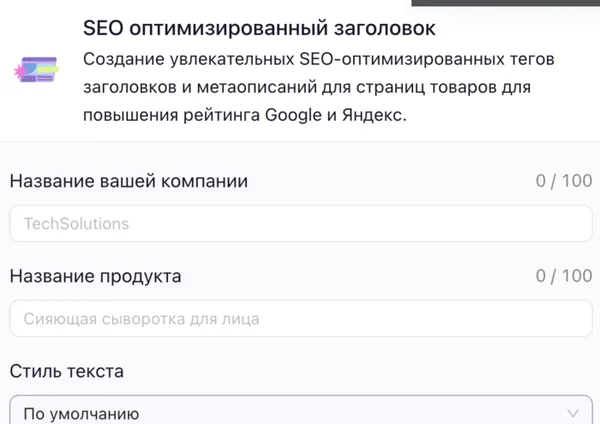Click the "Стиль текста" label
Viewport: 600px width, 424px height.
pyautogui.click(x=67, y=371)
